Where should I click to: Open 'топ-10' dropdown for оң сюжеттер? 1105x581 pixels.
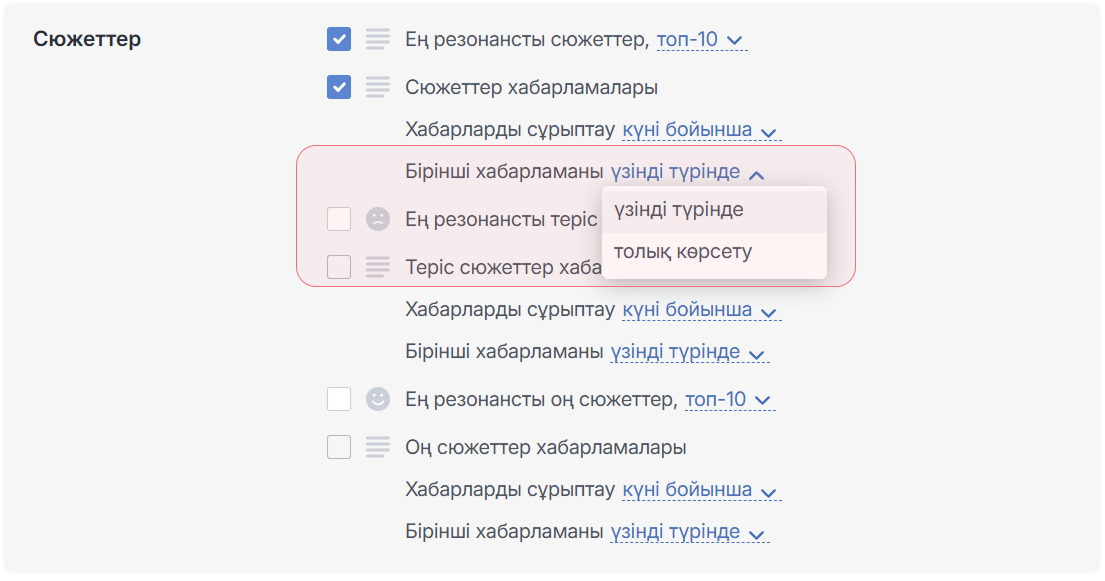(x=728, y=400)
